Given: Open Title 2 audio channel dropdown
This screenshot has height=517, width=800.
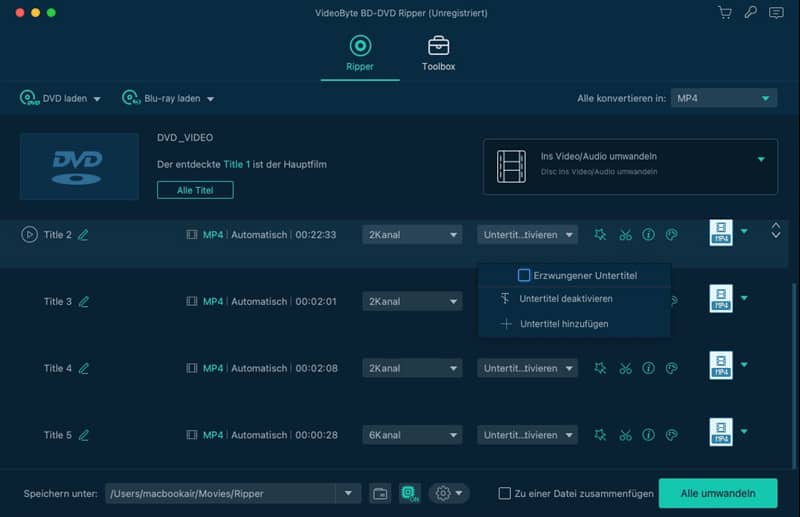Looking at the screenshot, I should coord(412,235).
